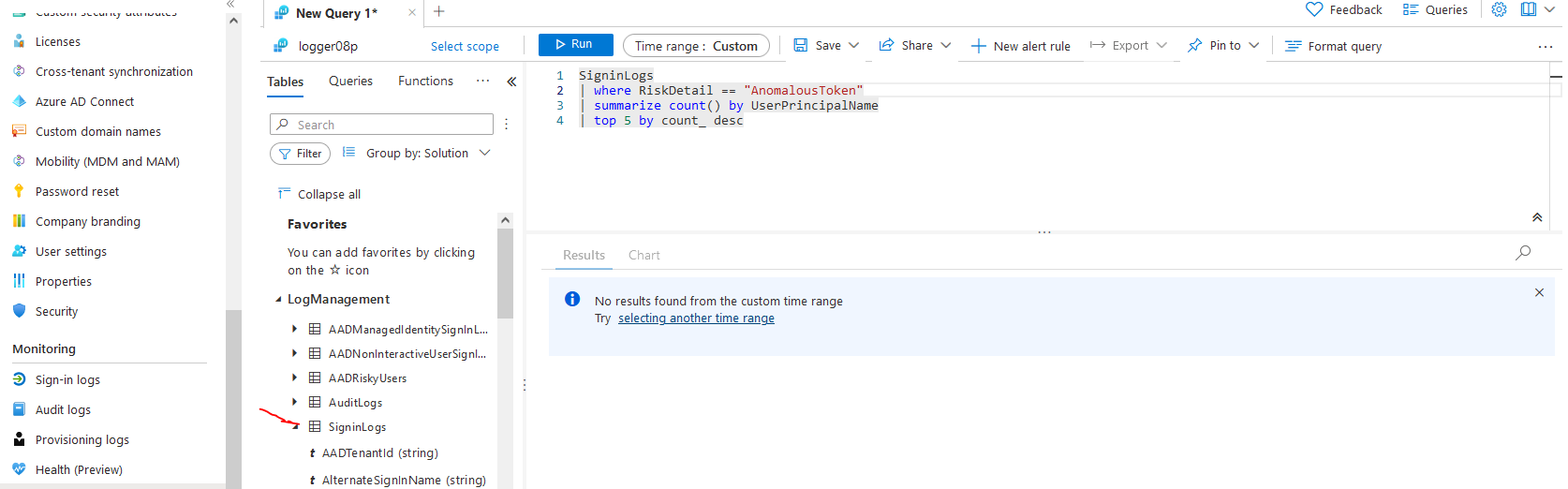Open the Time range Custom selector

pos(696,46)
